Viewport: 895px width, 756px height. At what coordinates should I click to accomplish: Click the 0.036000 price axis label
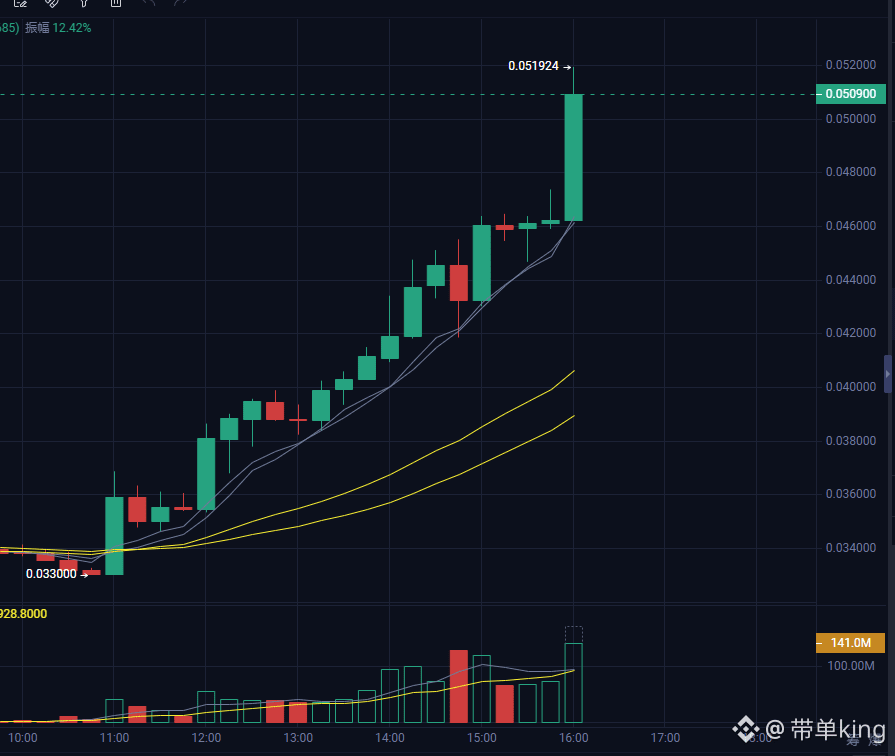point(850,494)
